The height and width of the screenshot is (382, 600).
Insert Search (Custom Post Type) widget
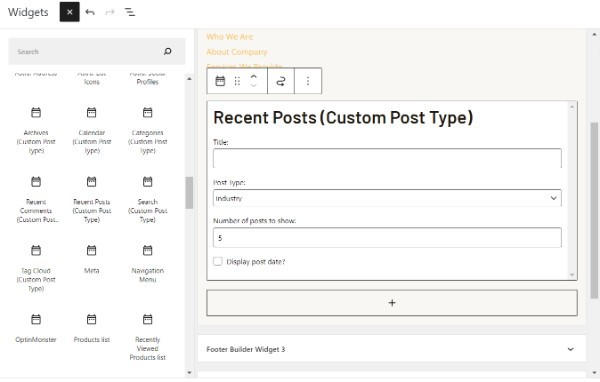(x=147, y=199)
